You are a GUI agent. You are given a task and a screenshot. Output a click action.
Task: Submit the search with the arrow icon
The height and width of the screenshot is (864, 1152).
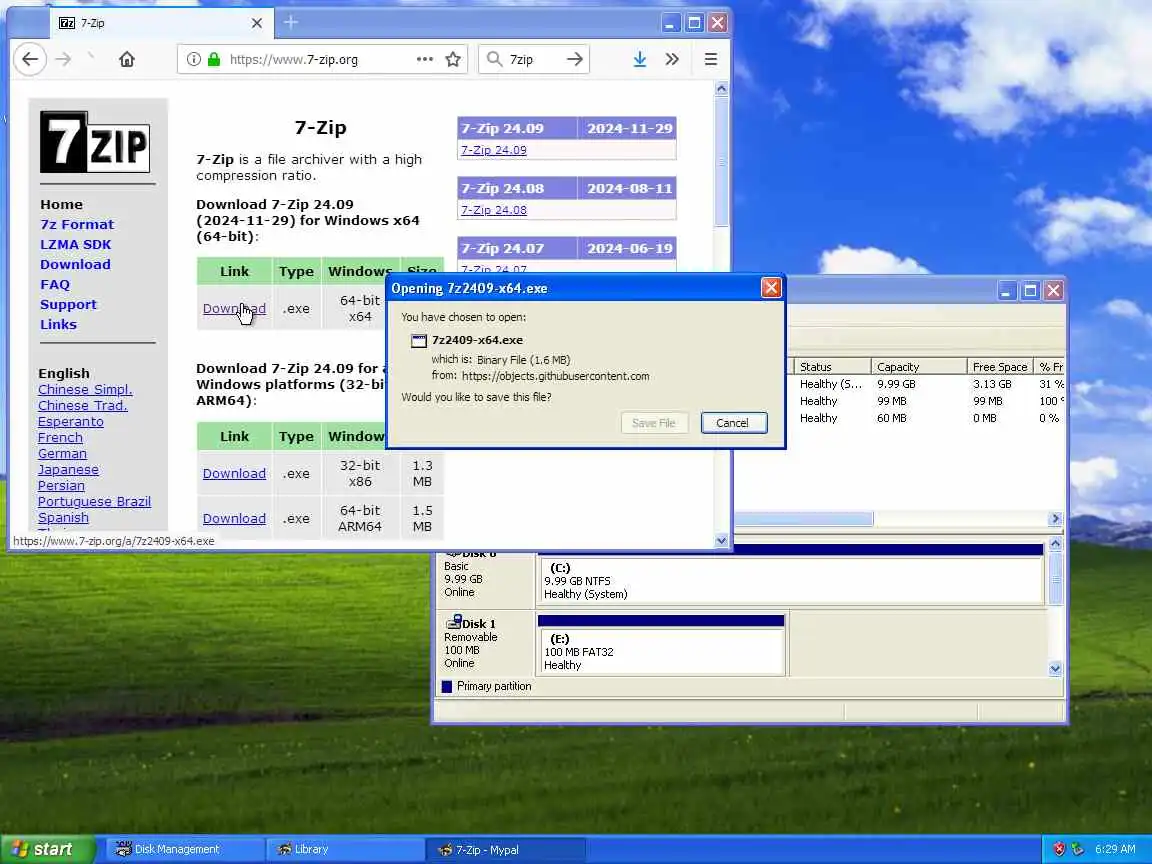point(575,60)
